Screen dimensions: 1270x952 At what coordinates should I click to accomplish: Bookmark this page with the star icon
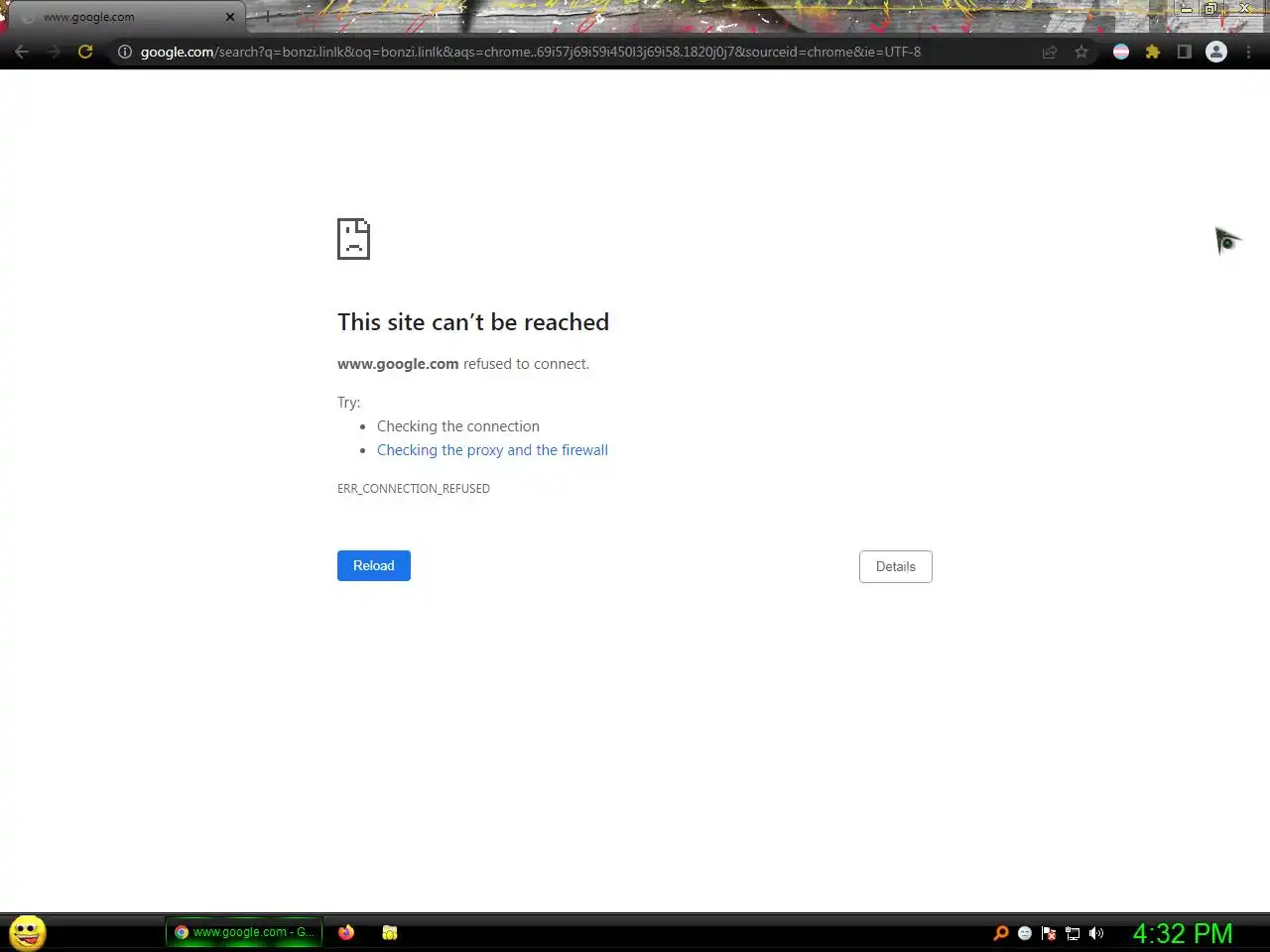pos(1081,52)
